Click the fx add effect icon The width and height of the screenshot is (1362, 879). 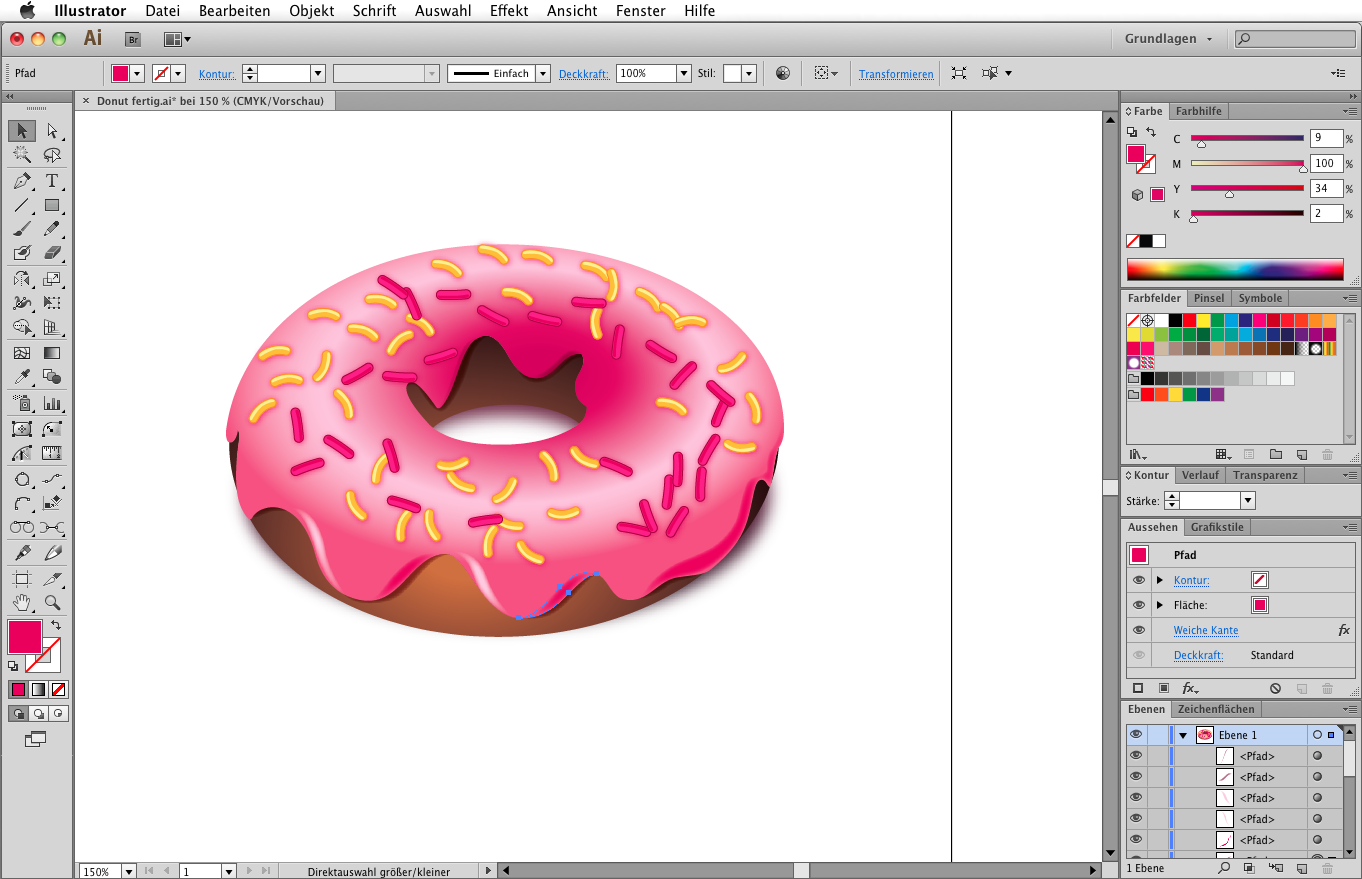1190,689
